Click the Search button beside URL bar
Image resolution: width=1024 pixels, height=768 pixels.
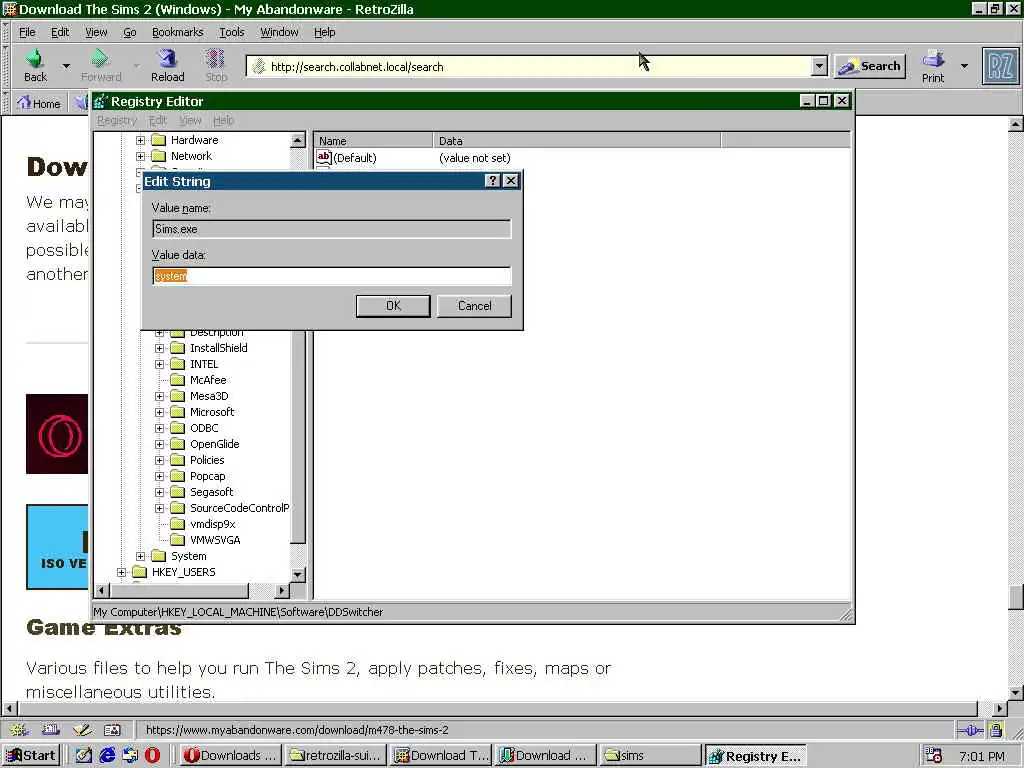tap(871, 66)
